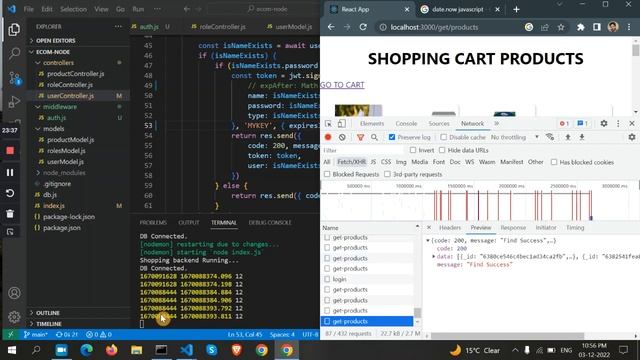The height and width of the screenshot is (360, 640).
Task: Expand the data array in Preview
Action: pos(433,256)
